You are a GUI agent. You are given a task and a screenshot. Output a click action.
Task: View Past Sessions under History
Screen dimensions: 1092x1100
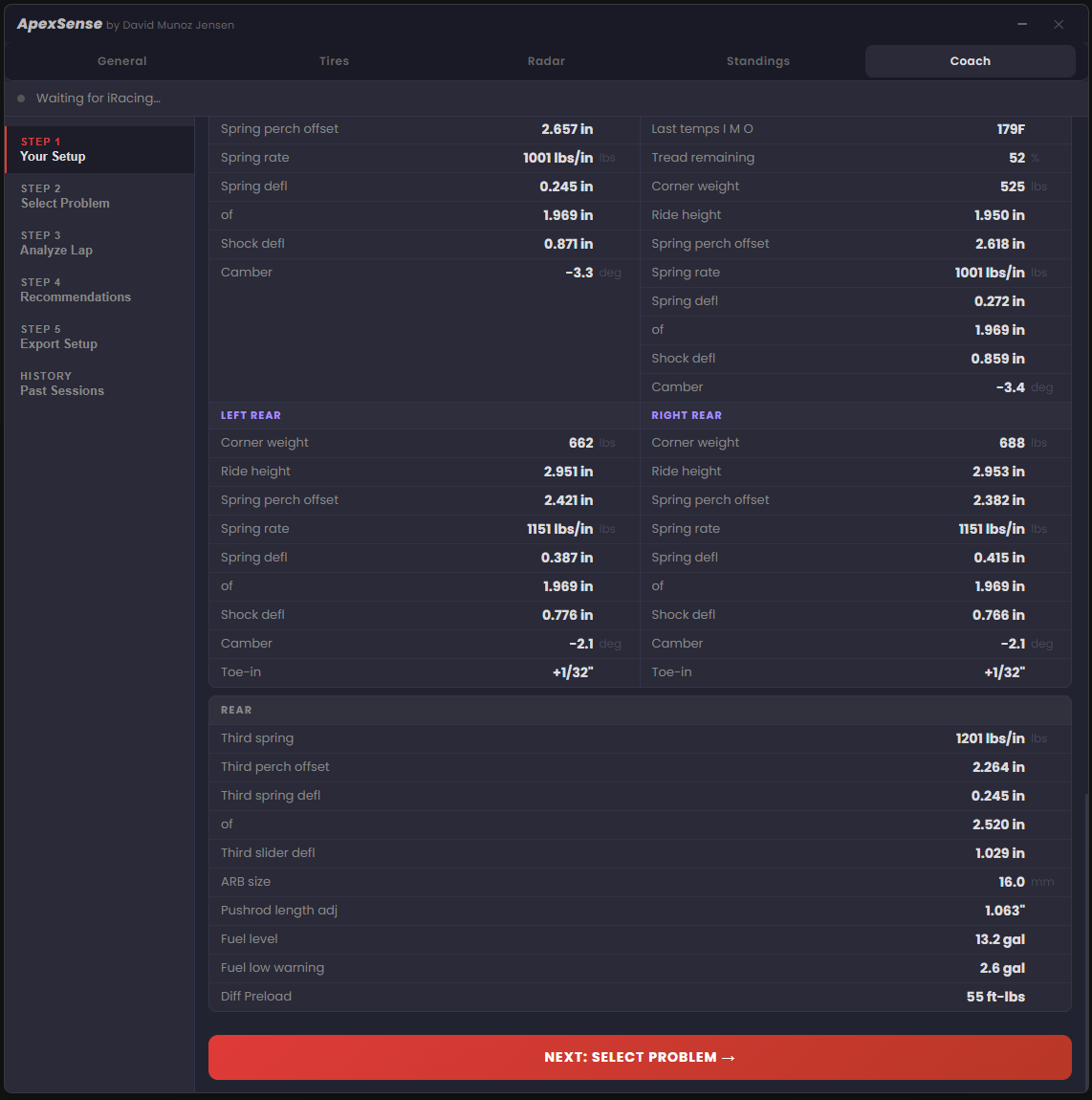click(98, 384)
